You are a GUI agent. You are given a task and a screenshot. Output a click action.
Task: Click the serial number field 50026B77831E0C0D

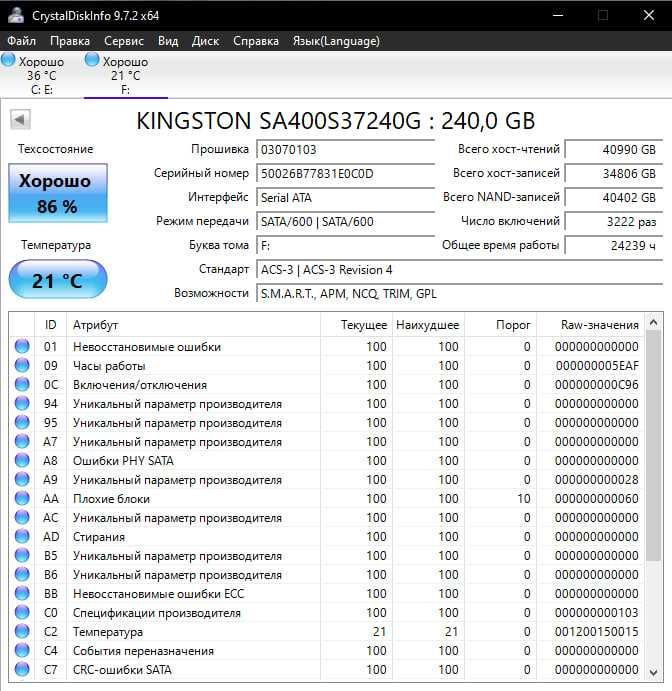click(345, 174)
